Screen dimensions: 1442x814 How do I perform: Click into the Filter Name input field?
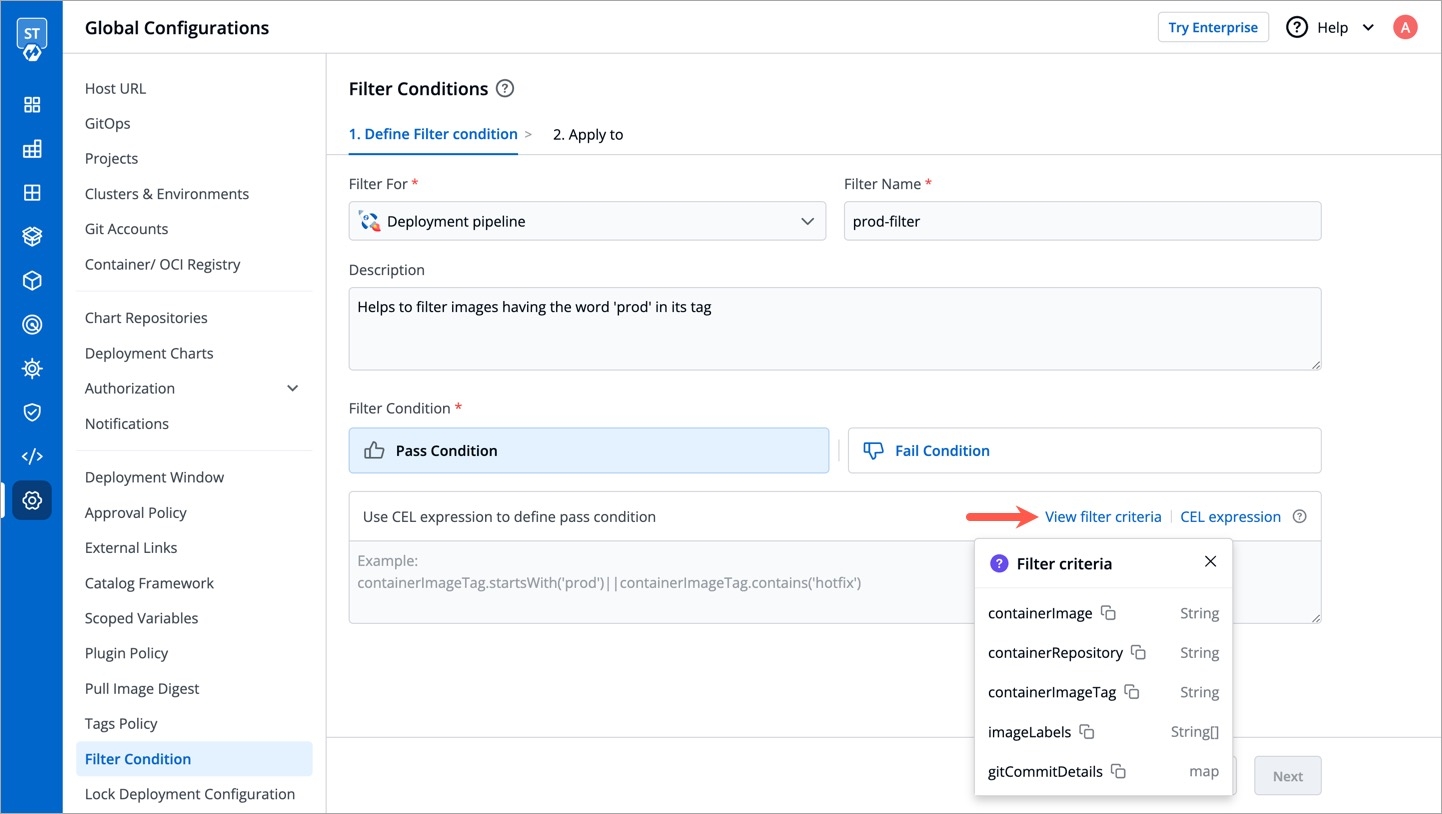1082,221
